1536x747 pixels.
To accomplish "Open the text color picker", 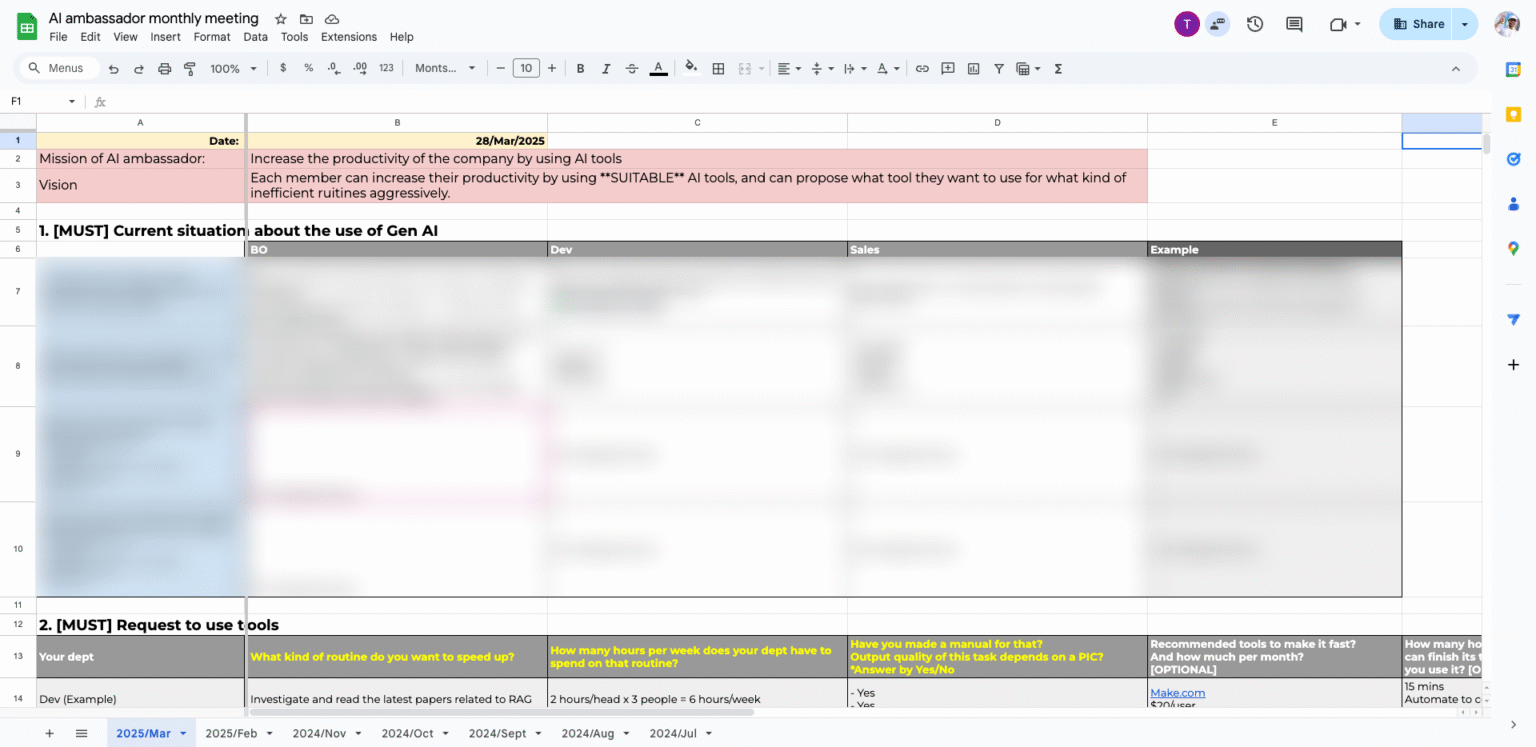I will (658, 69).
